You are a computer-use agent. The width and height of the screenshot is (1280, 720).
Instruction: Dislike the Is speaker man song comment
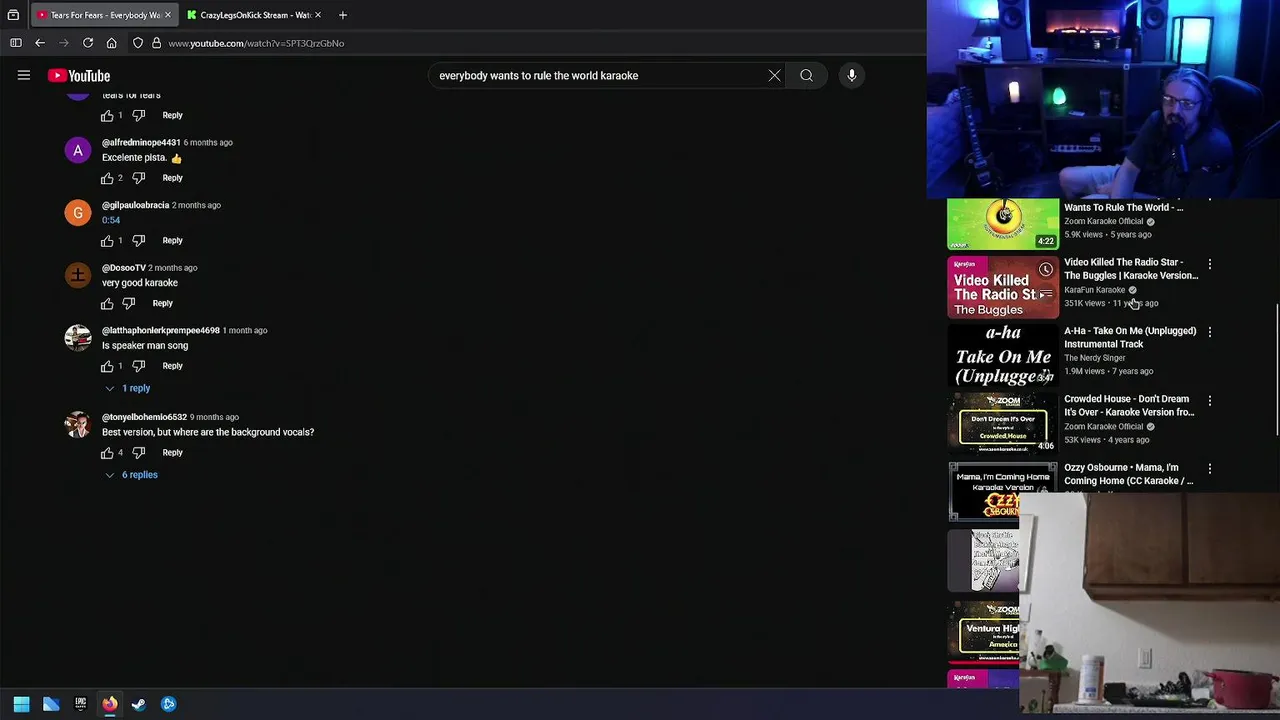tap(139, 366)
